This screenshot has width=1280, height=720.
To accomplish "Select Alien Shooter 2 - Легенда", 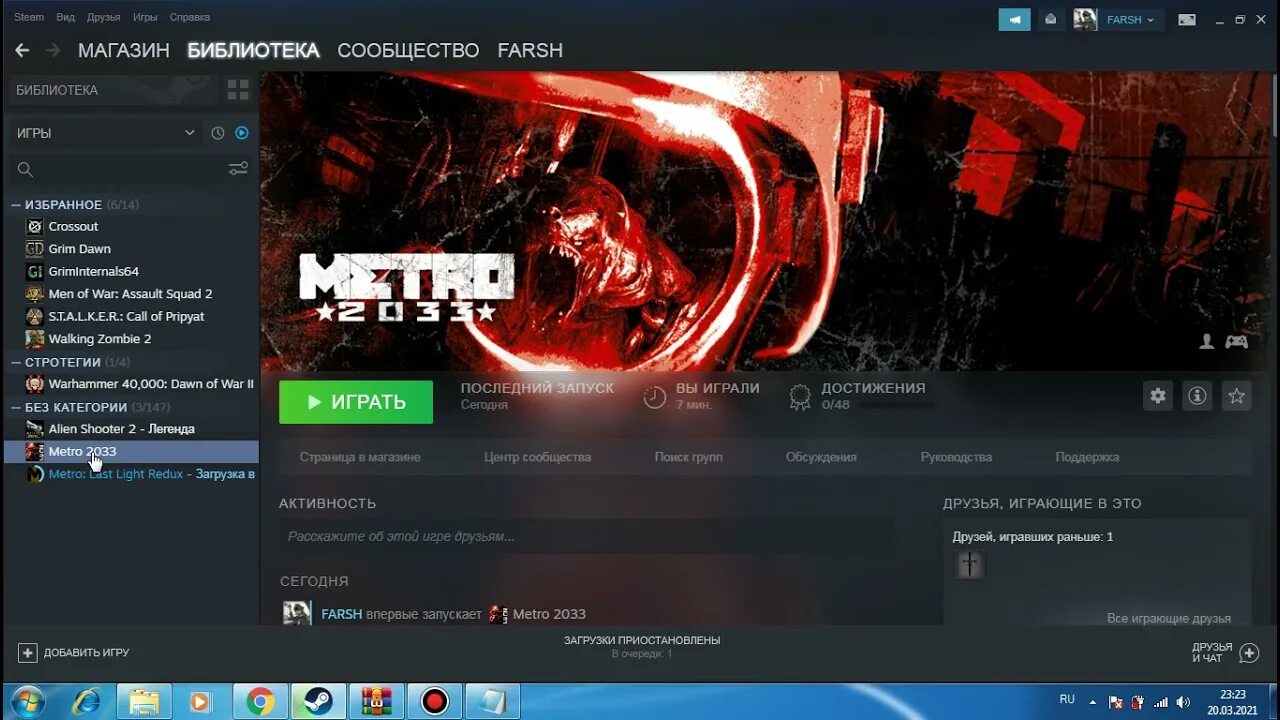I will [121, 429].
